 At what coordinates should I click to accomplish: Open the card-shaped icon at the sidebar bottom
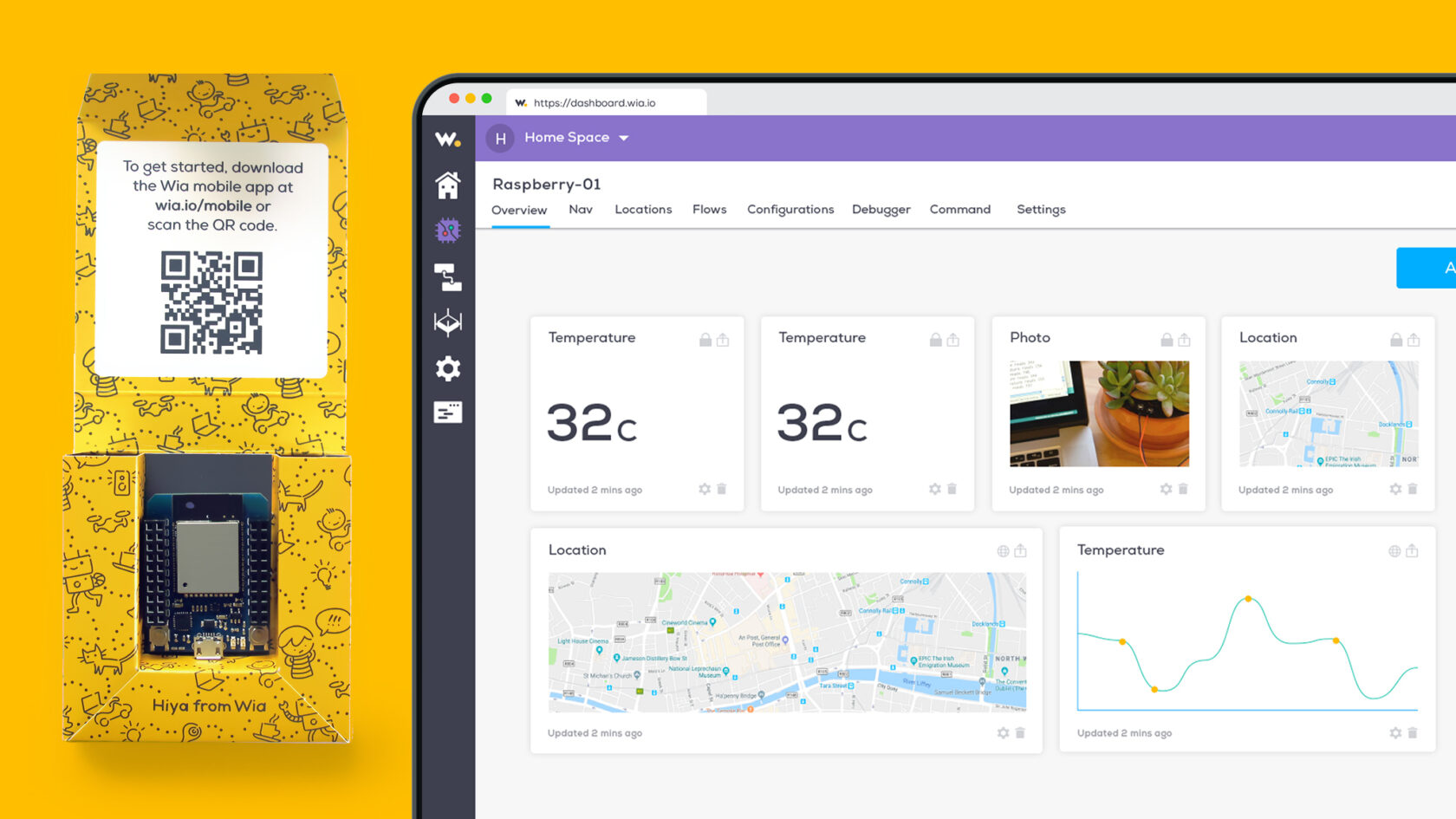tap(448, 413)
